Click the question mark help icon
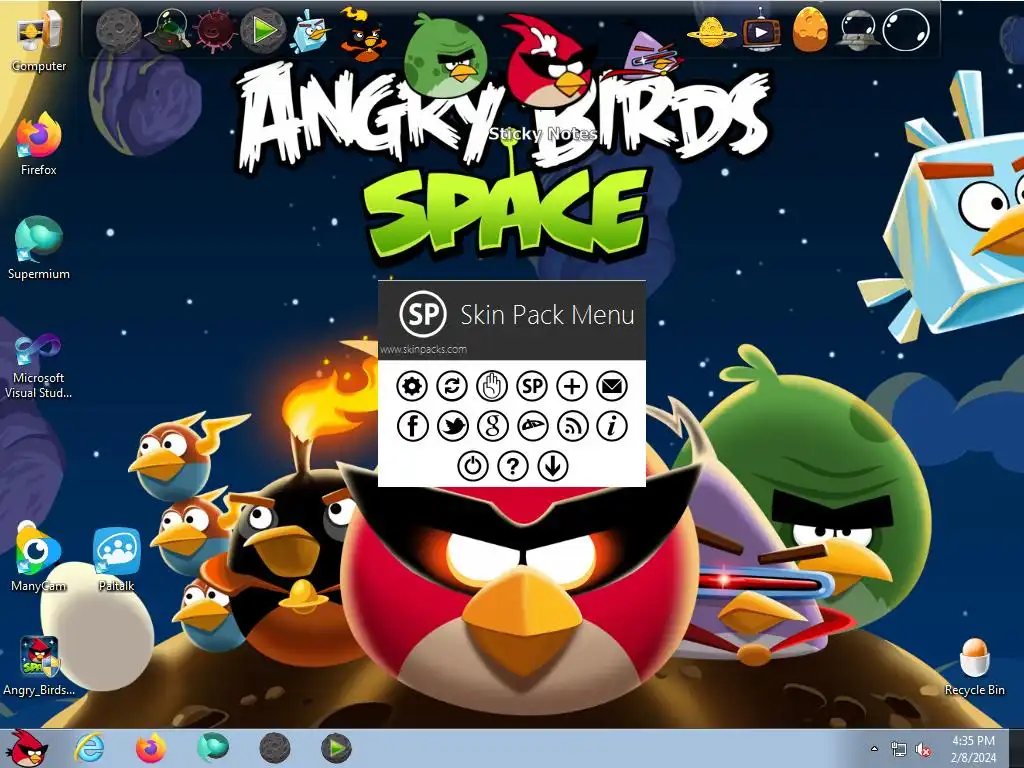Image resolution: width=1024 pixels, height=768 pixels. [513, 466]
